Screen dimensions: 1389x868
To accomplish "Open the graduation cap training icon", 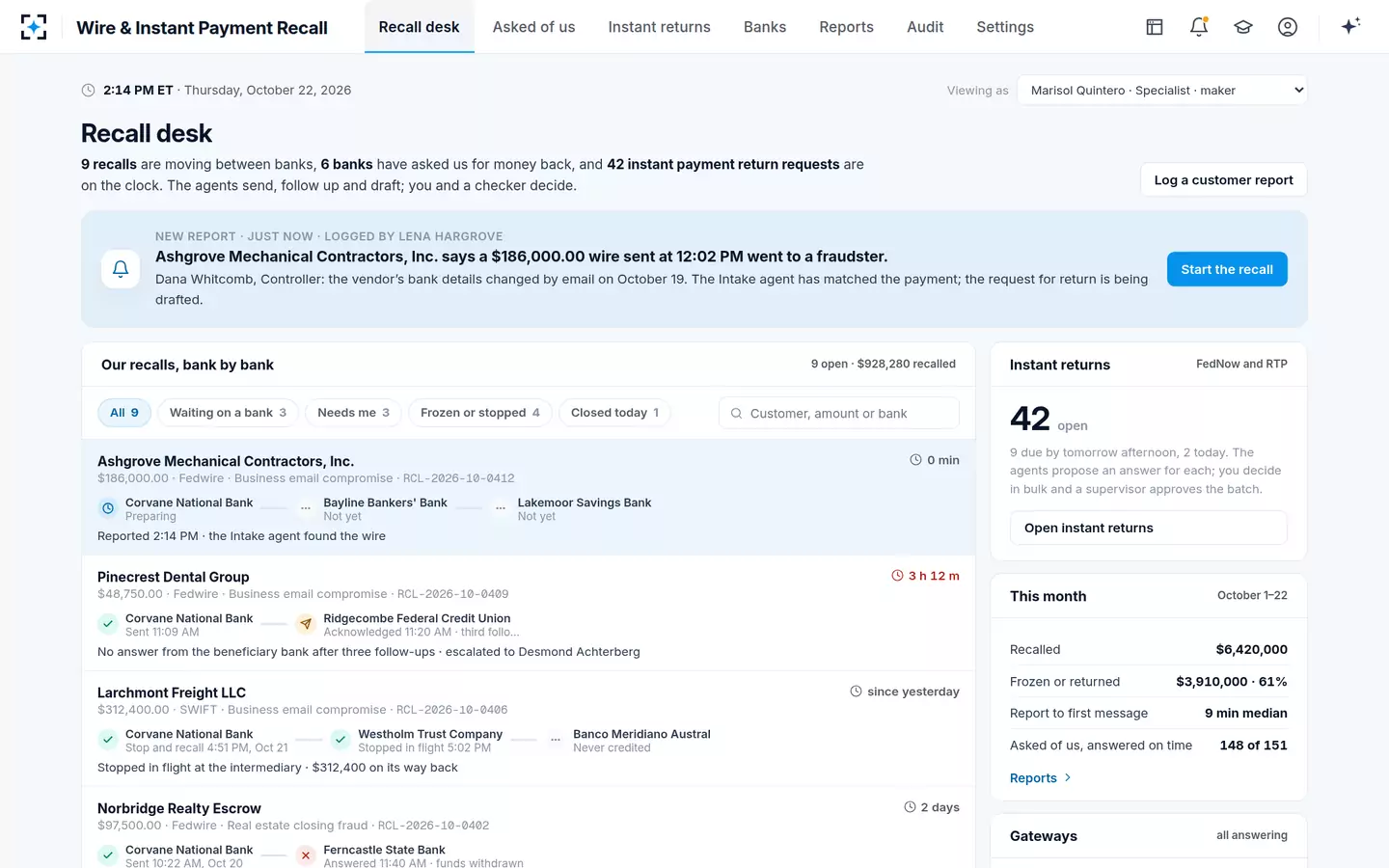I will [x=1243, y=27].
